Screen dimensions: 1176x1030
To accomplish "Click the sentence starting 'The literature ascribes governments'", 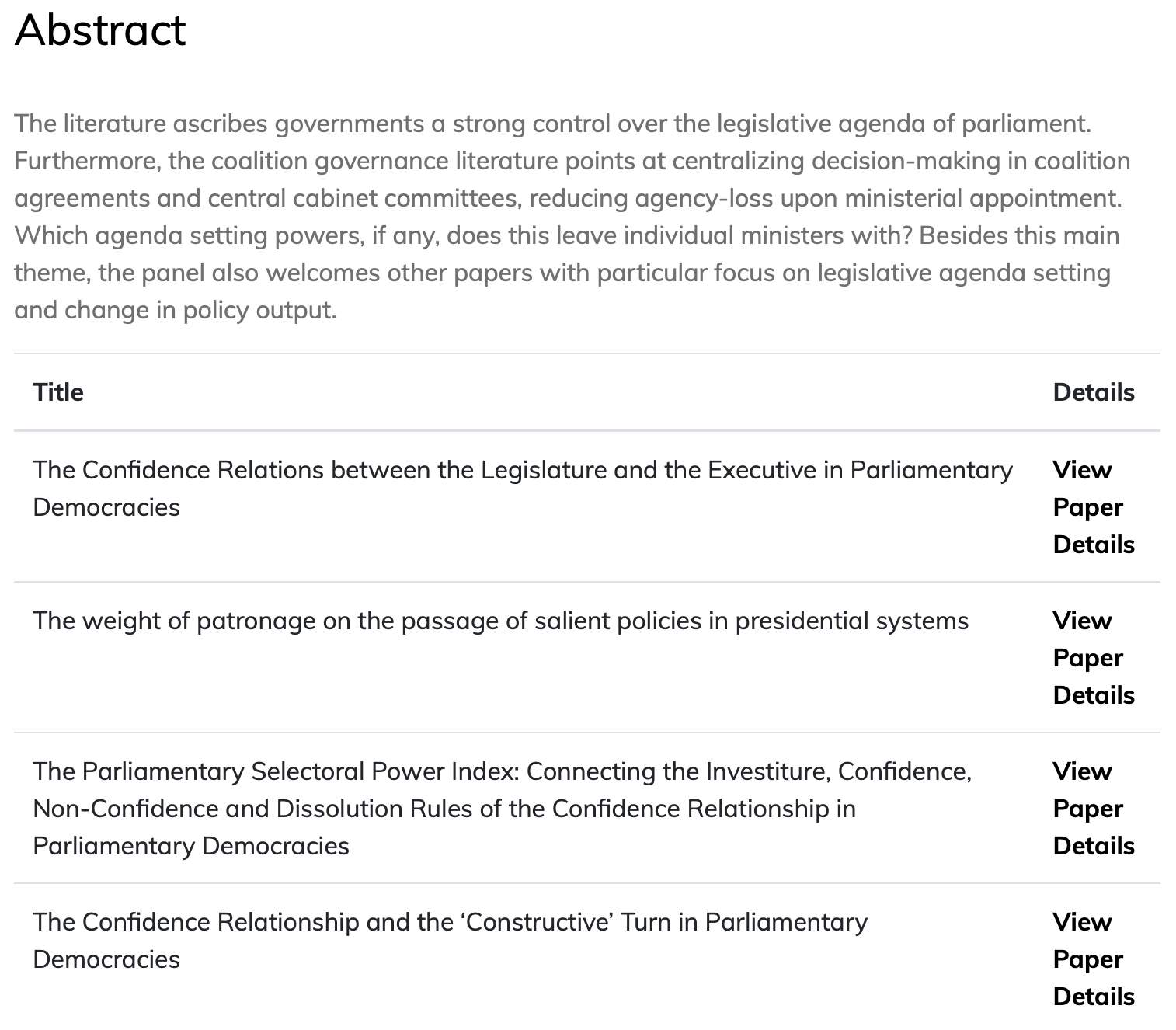I will (x=552, y=124).
